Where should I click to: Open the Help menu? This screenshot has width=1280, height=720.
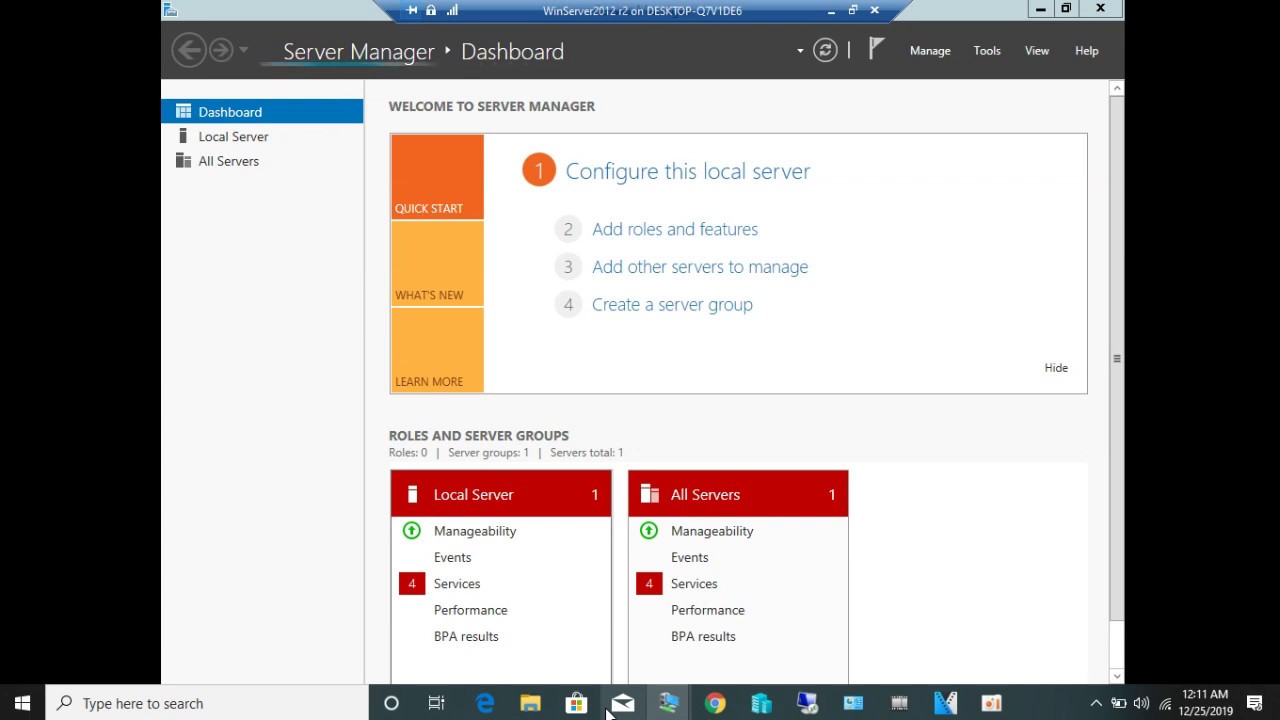[1087, 51]
